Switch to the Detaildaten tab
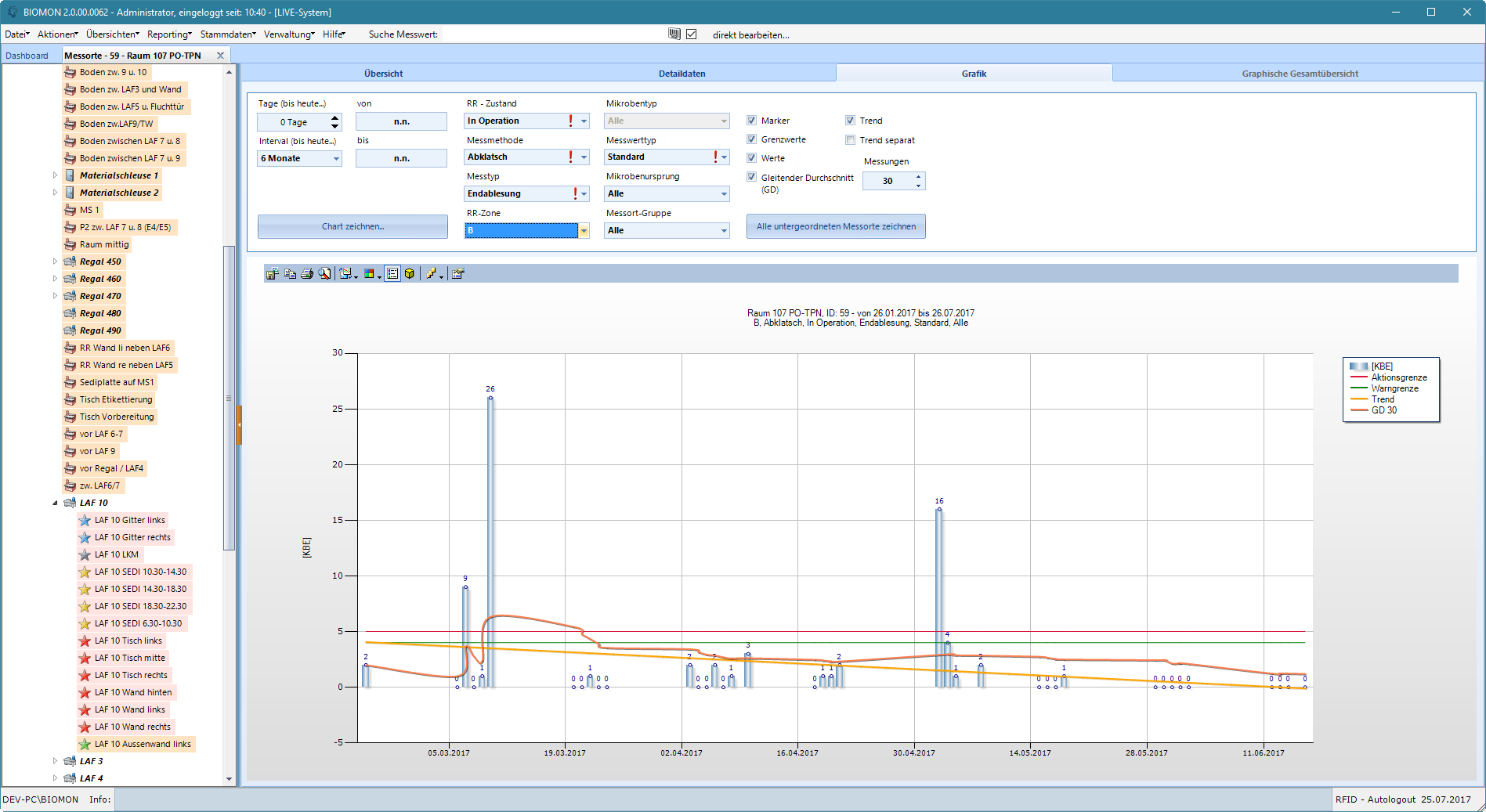The width and height of the screenshot is (1486, 812). (682, 73)
